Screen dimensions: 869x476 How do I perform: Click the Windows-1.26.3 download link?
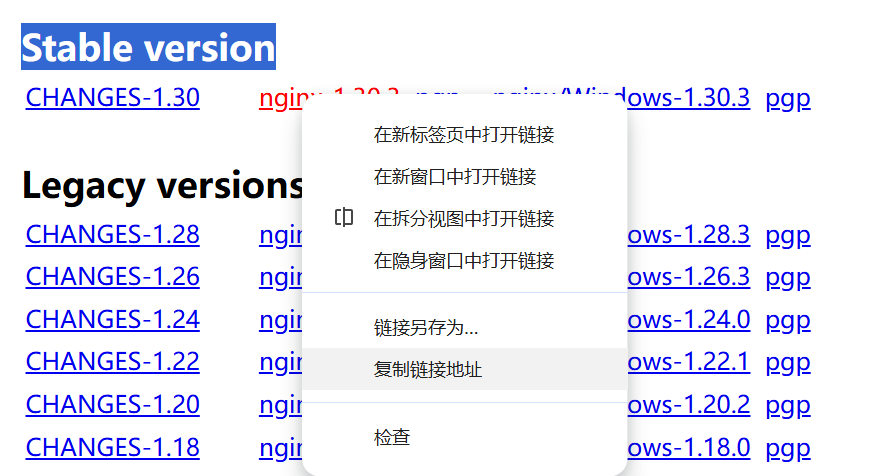coord(689,277)
